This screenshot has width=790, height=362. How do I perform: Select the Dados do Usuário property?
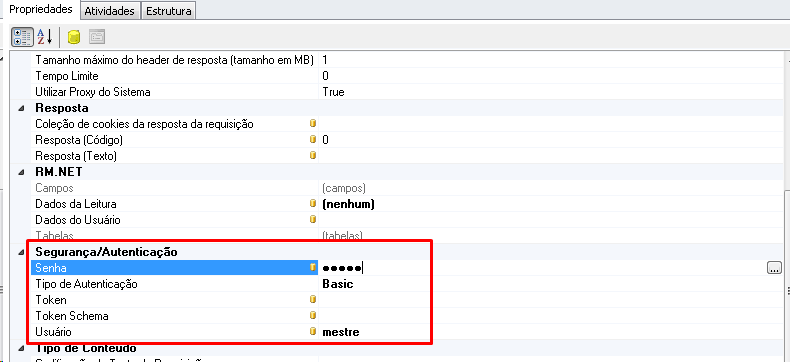tap(78, 220)
